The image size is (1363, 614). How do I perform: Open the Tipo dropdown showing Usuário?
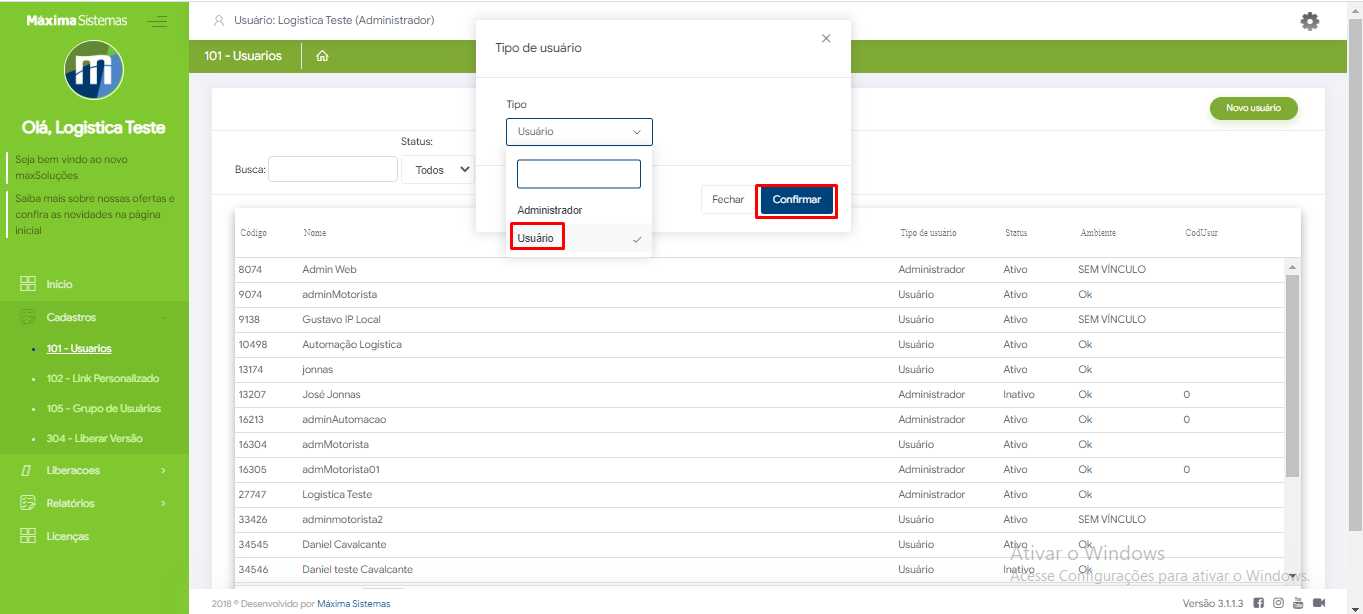click(x=579, y=132)
